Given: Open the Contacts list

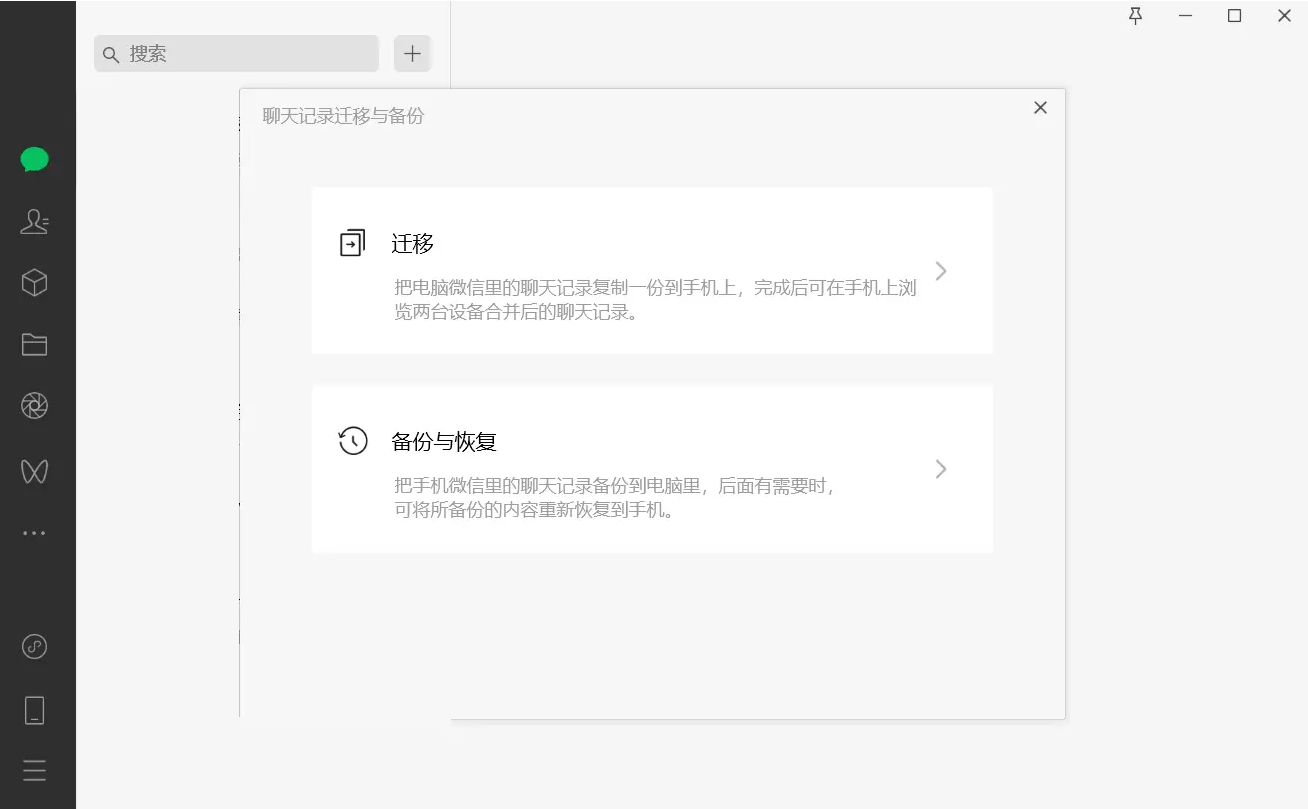Looking at the screenshot, I should click(34, 222).
